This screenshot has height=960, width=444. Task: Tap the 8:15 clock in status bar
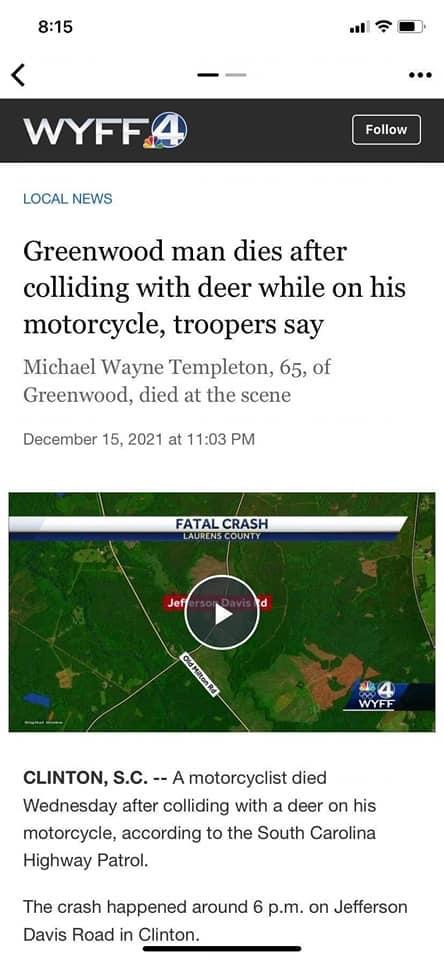(55, 26)
